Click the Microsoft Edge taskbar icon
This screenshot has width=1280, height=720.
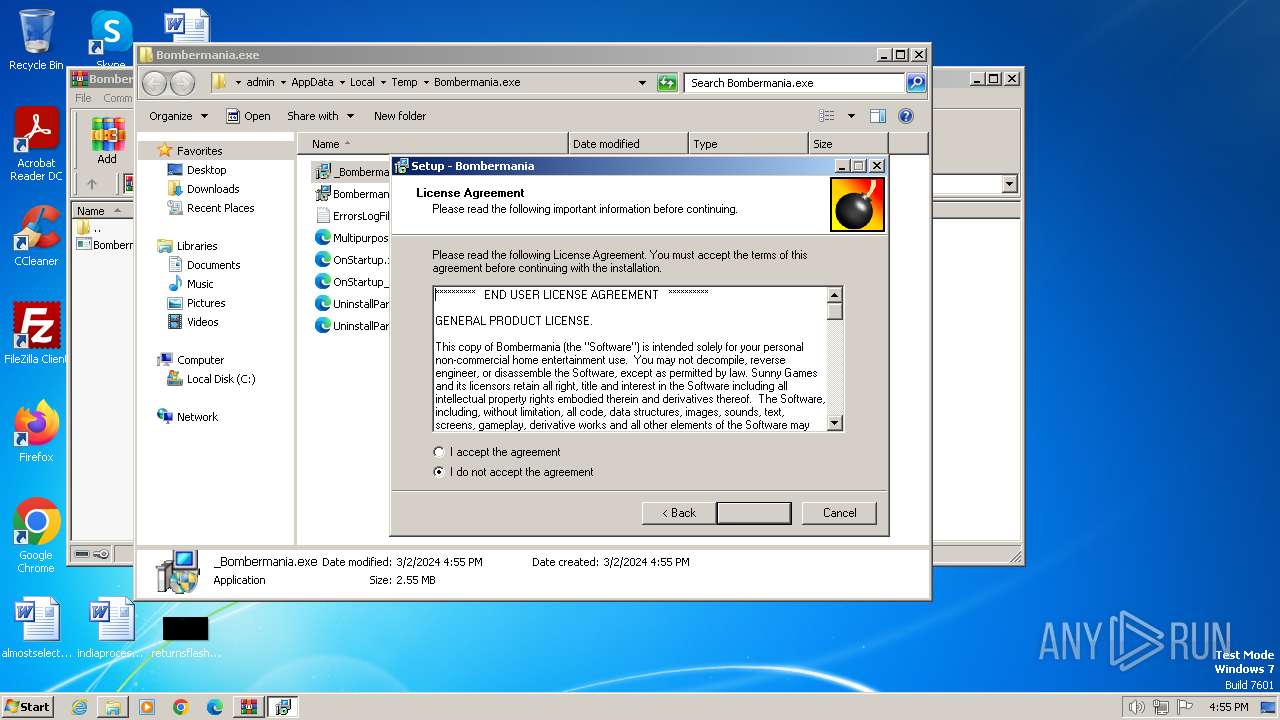pos(214,707)
